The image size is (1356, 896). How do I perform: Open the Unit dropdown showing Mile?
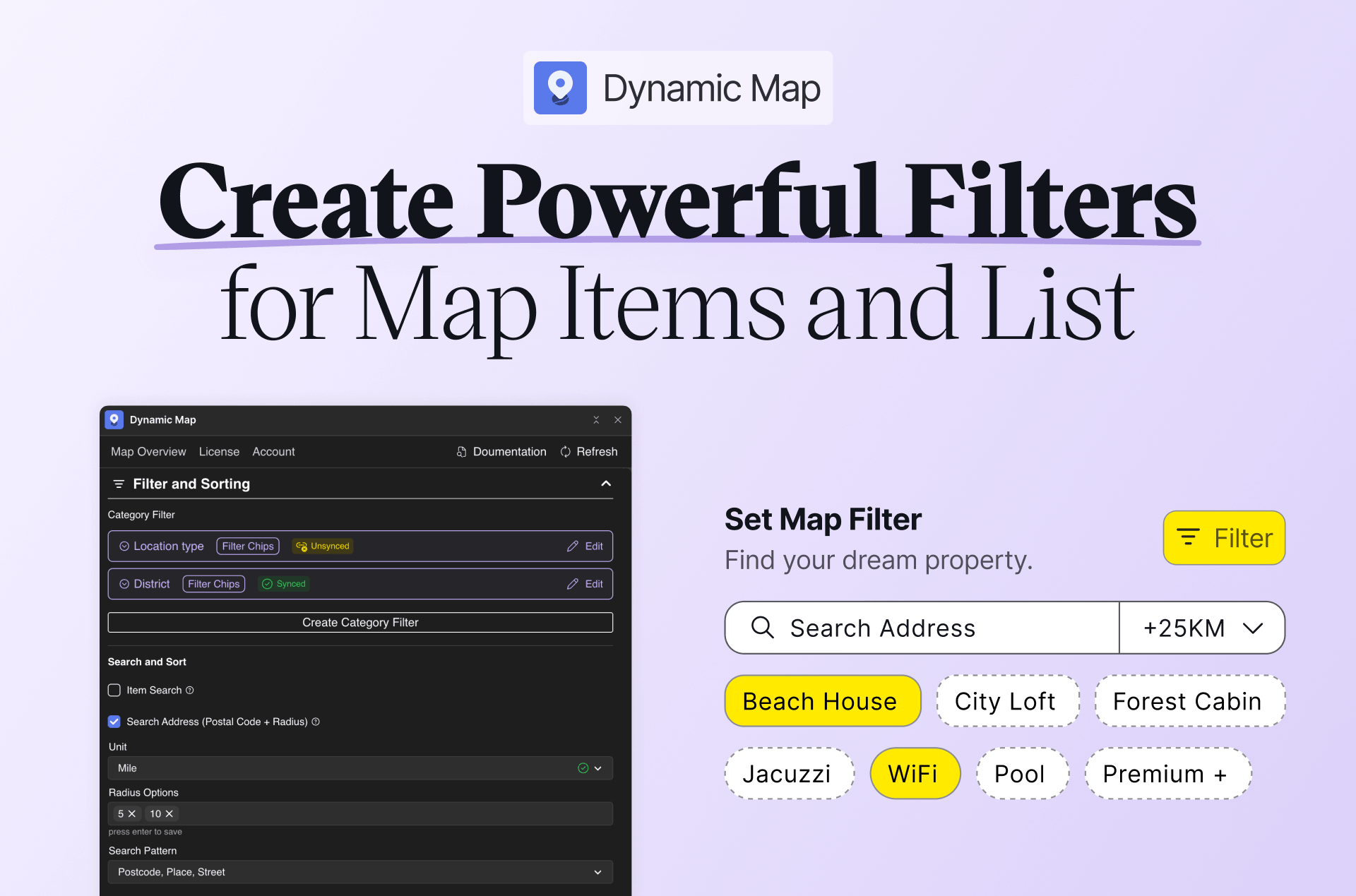pos(360,768)
